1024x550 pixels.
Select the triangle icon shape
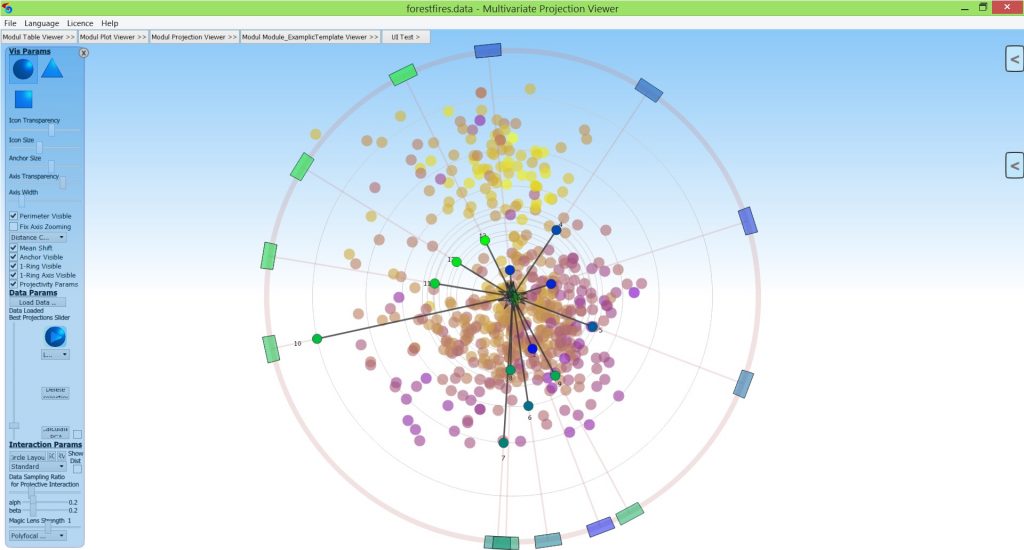[52, 69]
